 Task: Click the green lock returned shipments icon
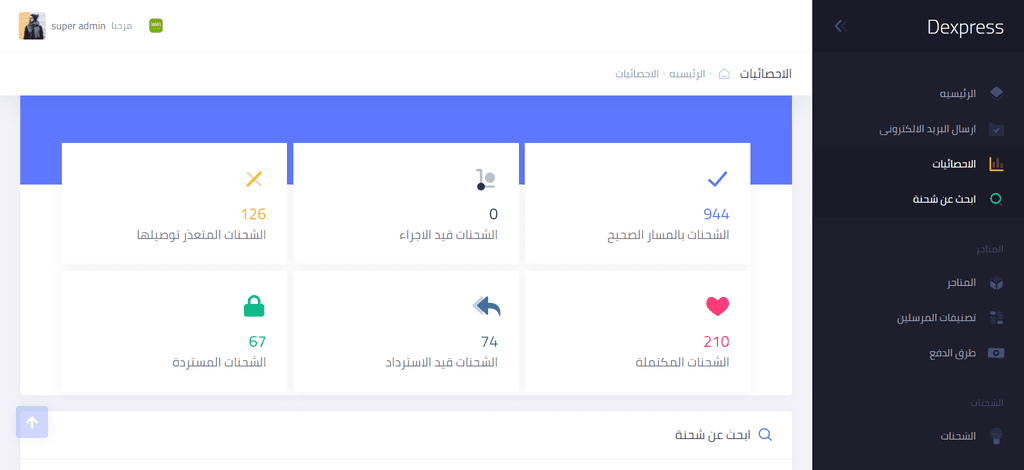pos(254,306)
